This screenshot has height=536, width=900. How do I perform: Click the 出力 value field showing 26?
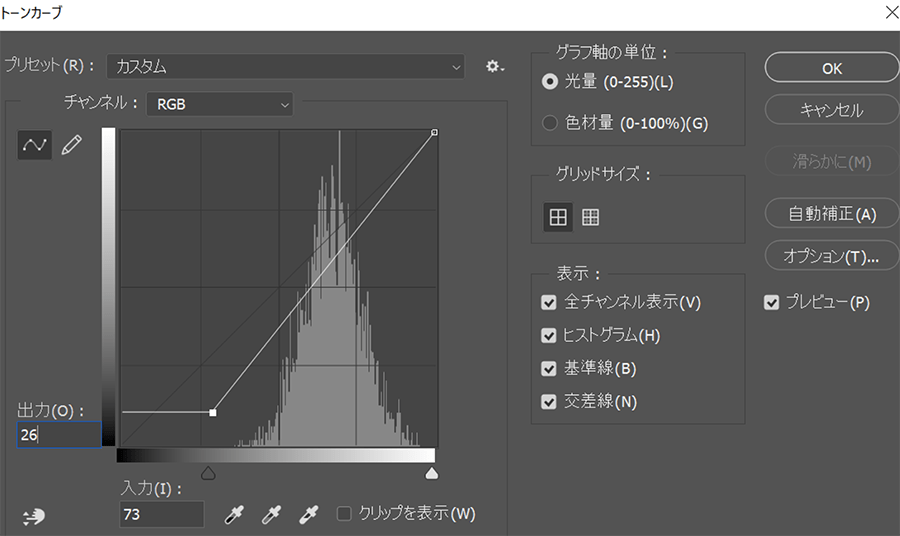click(x=59, y=435)
